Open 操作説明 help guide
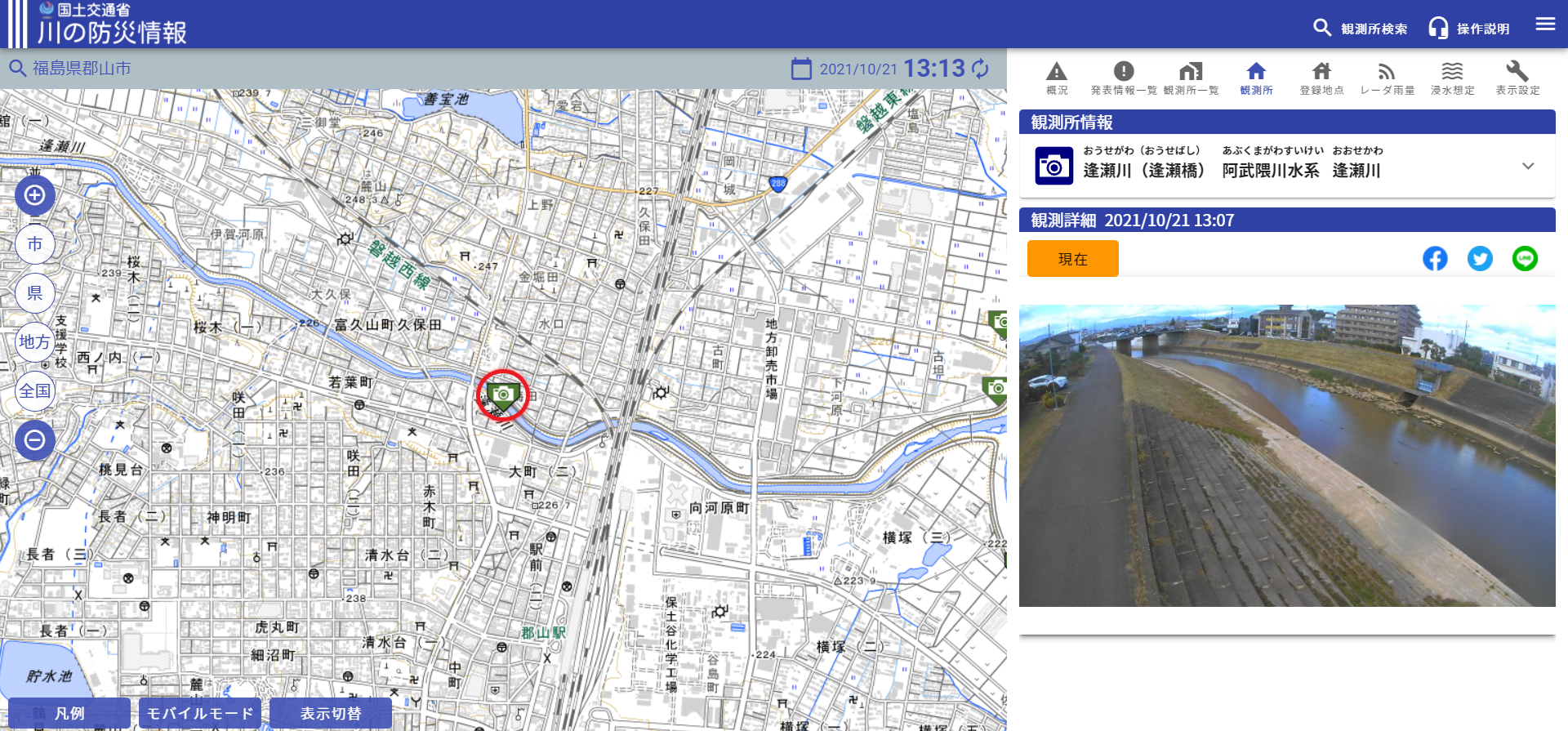The image size is (1568, 731). tap(1469, 28)
